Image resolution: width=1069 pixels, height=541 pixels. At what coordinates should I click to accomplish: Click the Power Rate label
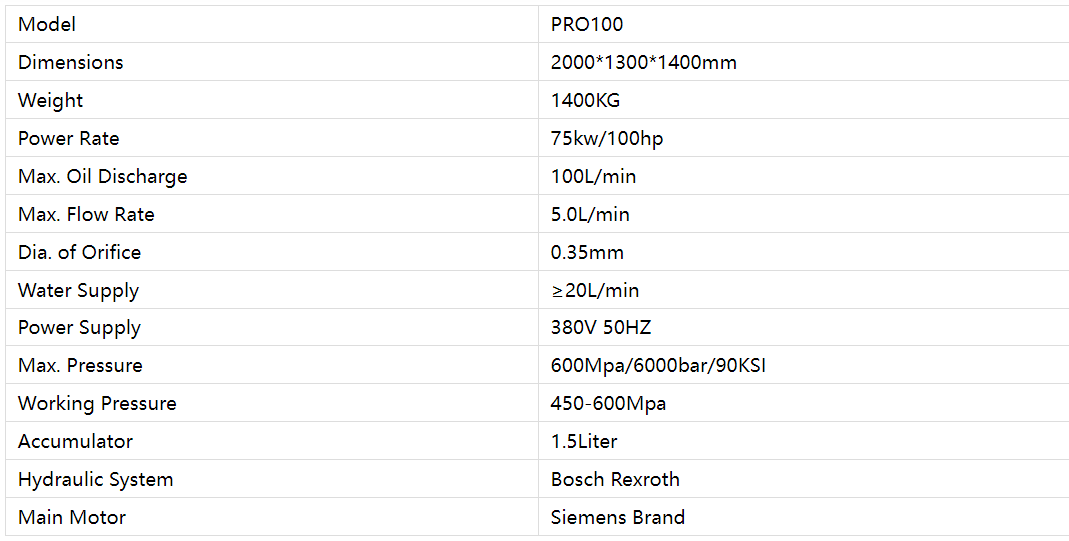coord(69,138)
